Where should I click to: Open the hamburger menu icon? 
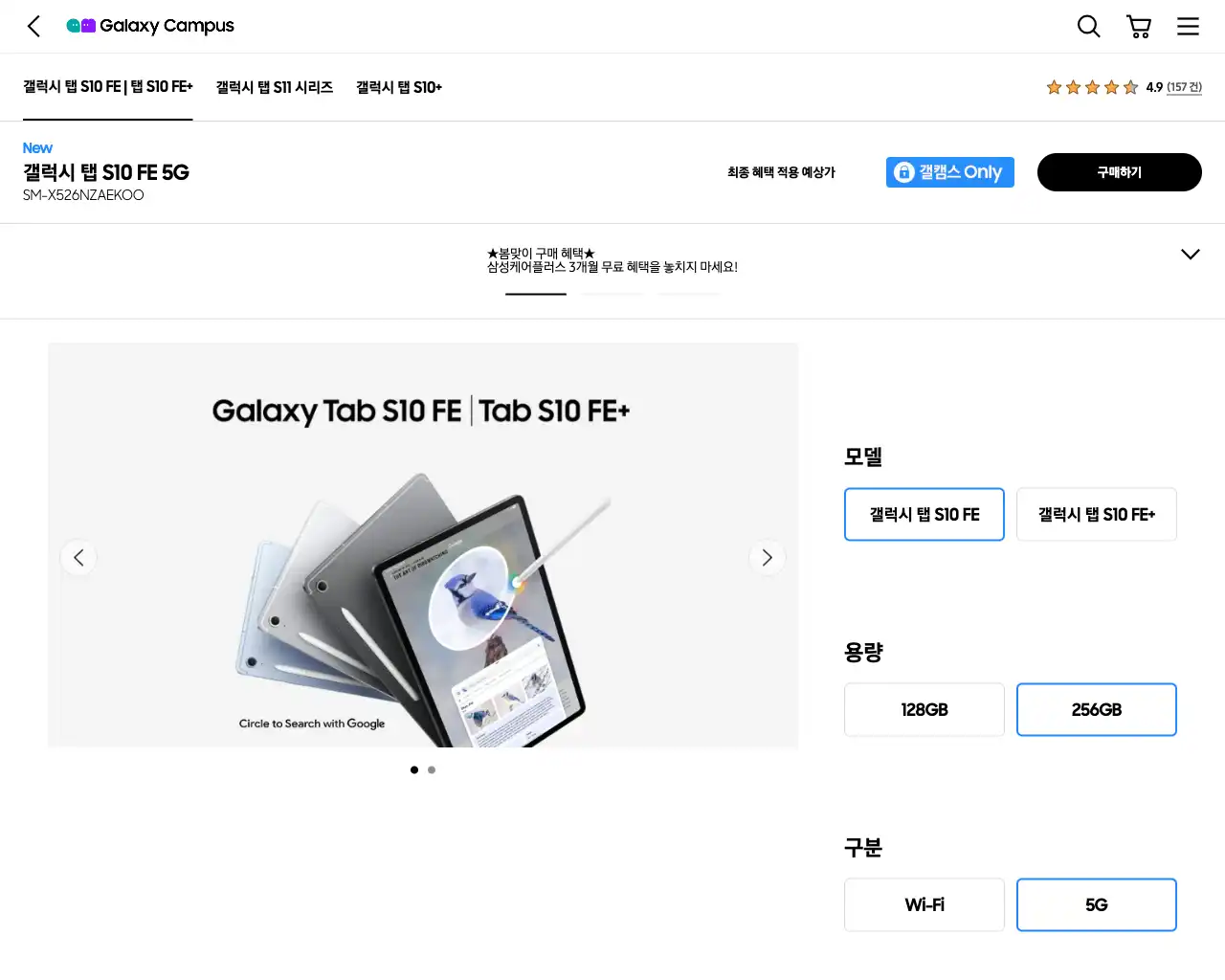coord(1188,26)
